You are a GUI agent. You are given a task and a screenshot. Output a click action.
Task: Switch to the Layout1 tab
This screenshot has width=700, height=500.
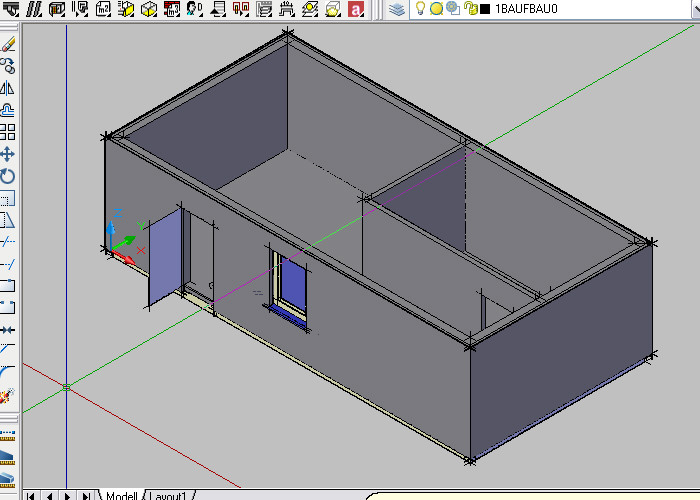point(168,496)
